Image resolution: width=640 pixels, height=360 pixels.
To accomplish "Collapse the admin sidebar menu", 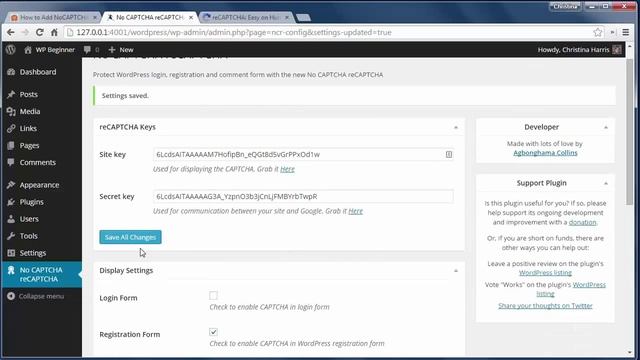I will pos(36,296).
